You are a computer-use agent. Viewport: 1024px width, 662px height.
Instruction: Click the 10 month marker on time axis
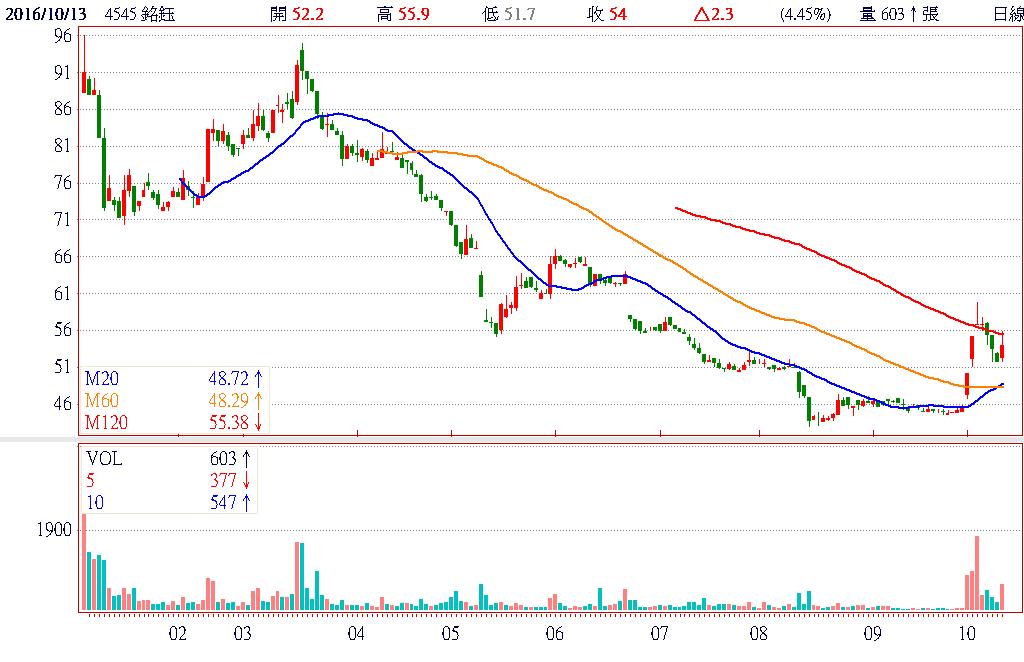pos(967,634)
